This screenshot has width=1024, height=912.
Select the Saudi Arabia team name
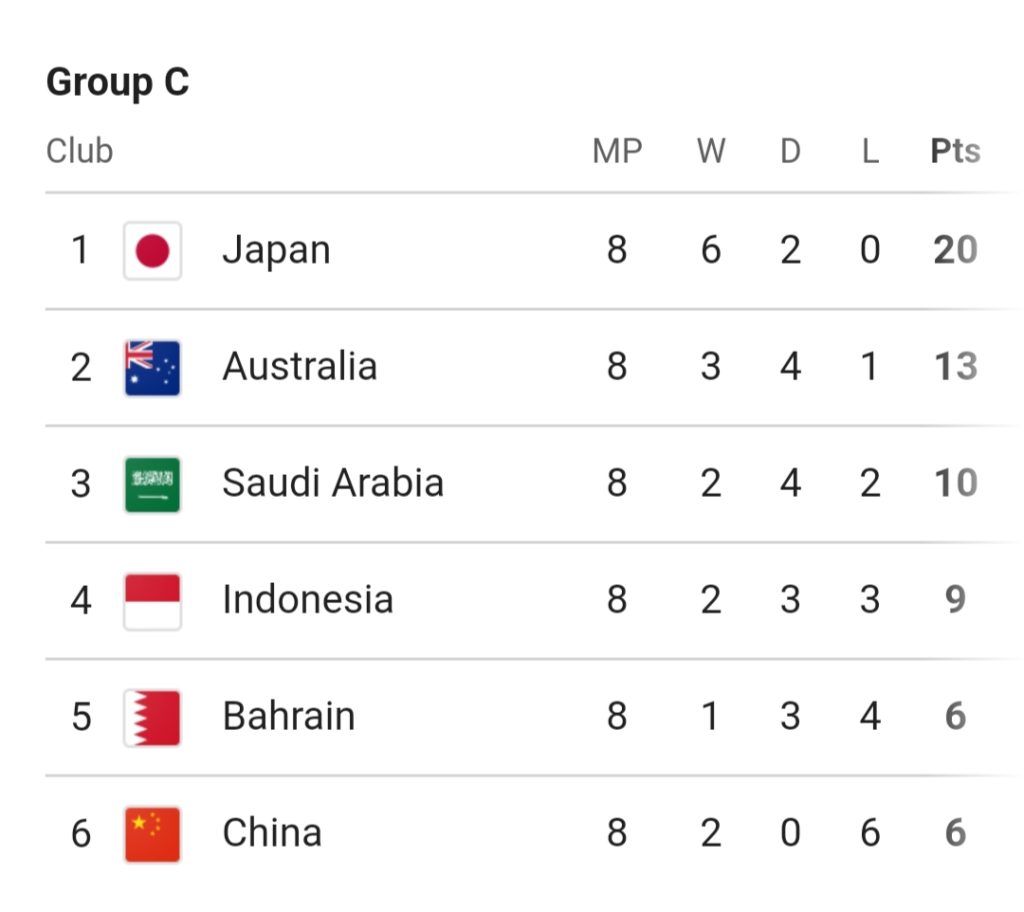coord(332,484)
